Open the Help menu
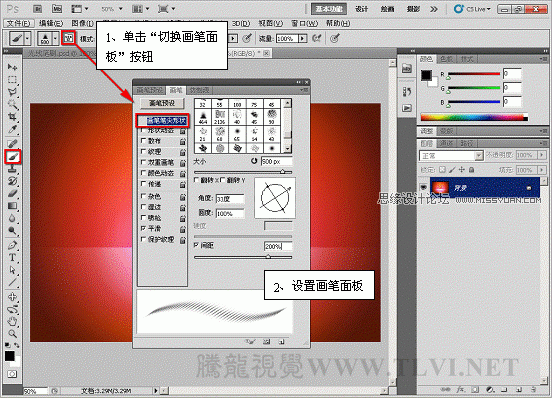 coord(338,23)
